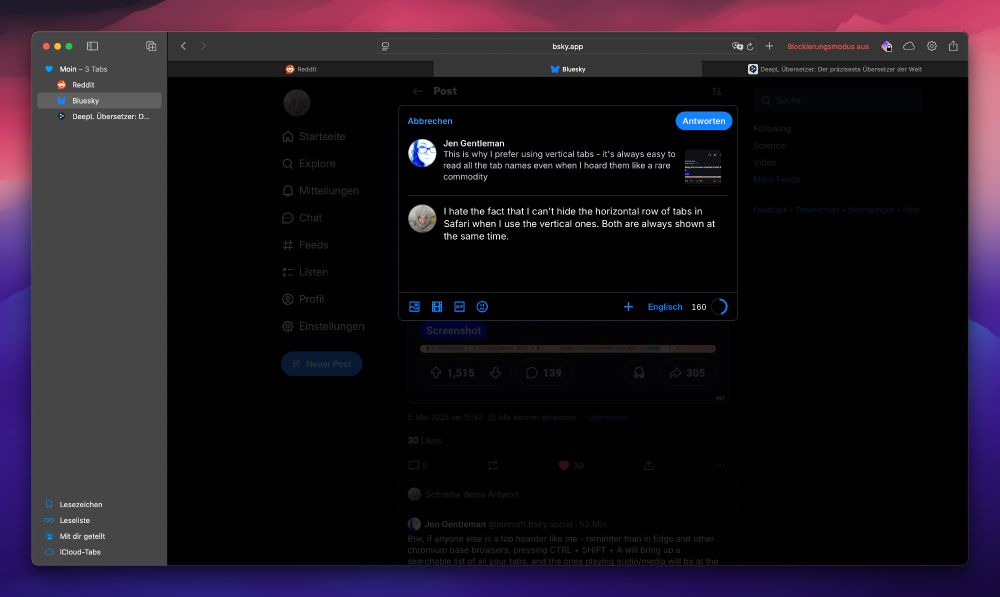Add an image with the picture icon
This screenshot has height=597, width=1000.
point(415,307)
